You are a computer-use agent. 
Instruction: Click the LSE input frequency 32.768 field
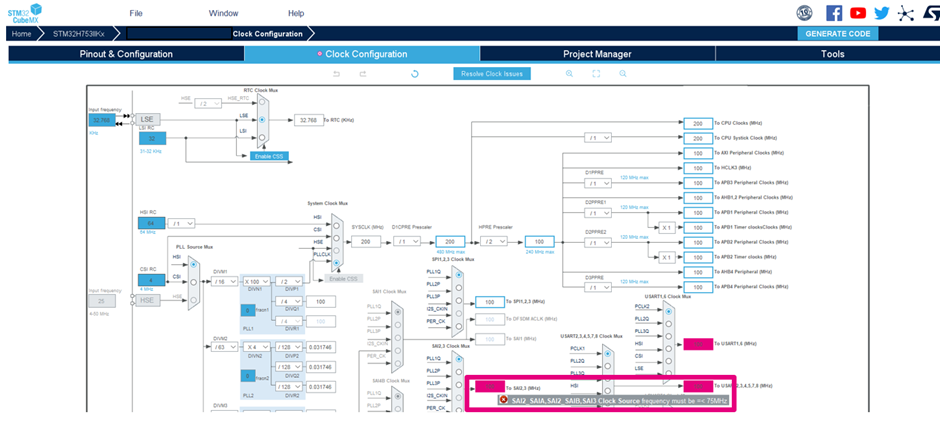[x=102, y=120]
